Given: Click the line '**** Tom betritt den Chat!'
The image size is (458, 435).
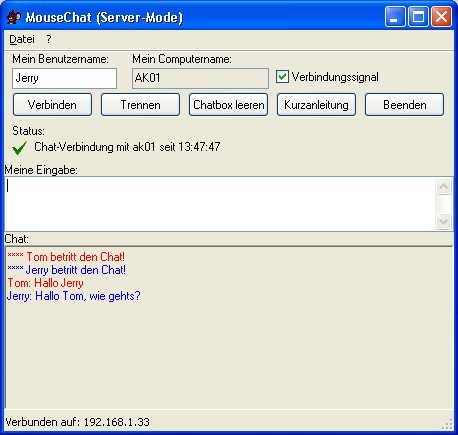Looking at the screenshot, I should (66, 257).
